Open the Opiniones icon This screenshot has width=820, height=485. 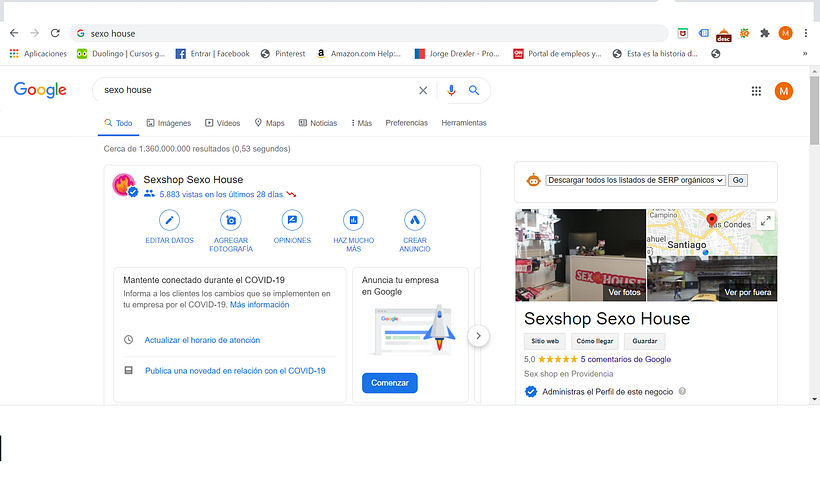tap(292, 220)
